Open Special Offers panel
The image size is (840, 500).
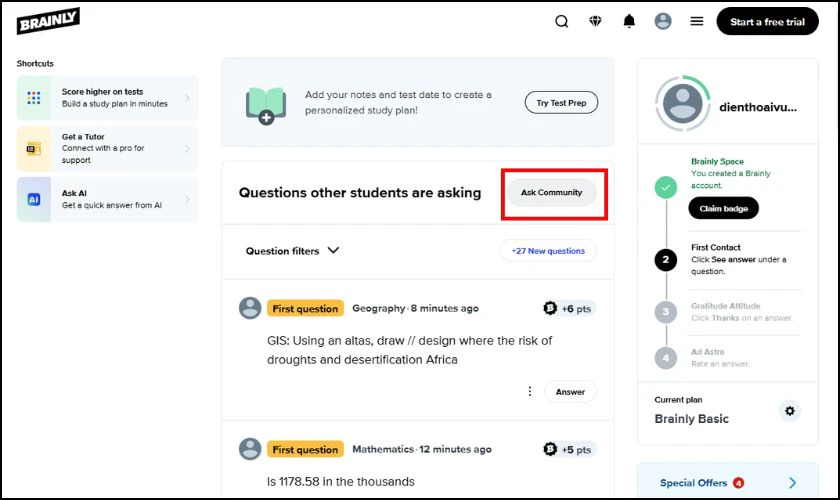click(728, 482)
